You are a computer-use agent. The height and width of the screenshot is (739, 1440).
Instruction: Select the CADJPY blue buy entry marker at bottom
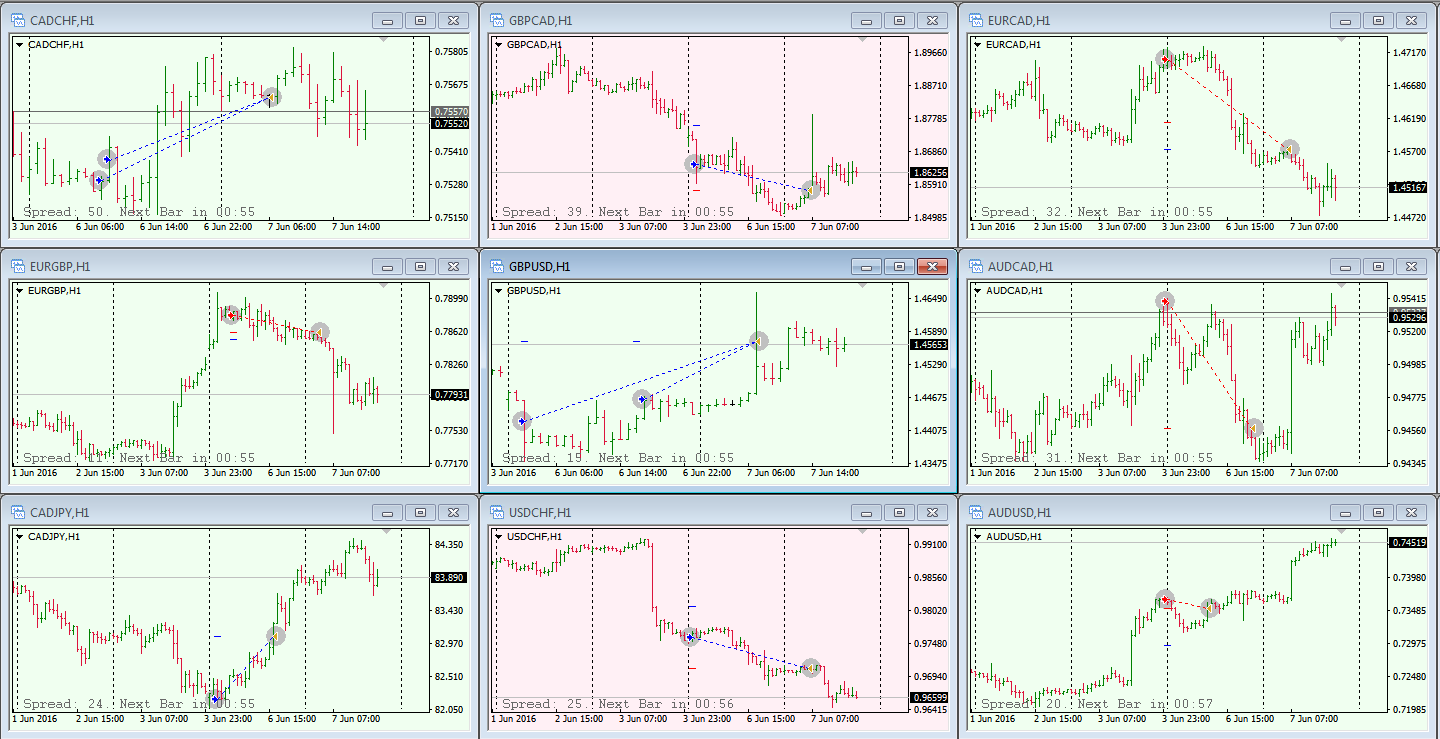215,698
